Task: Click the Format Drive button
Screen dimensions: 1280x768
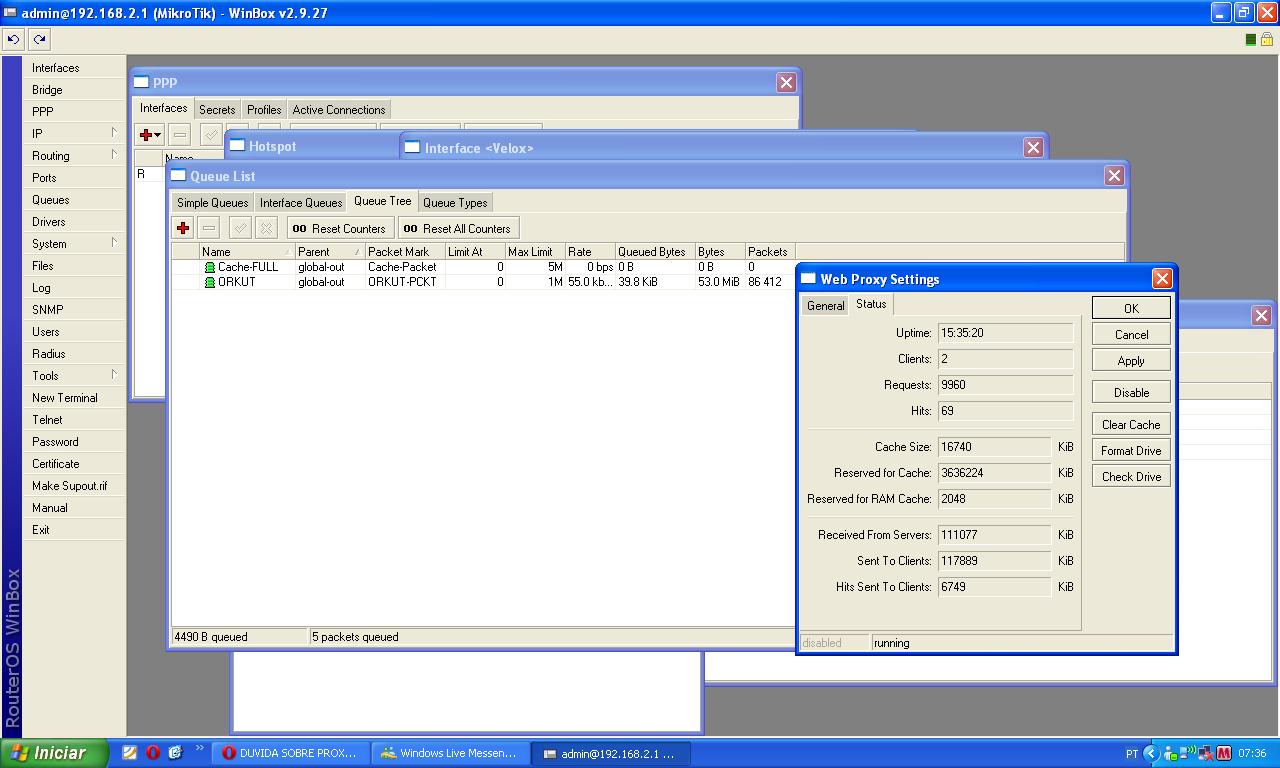Action: 1131,451
